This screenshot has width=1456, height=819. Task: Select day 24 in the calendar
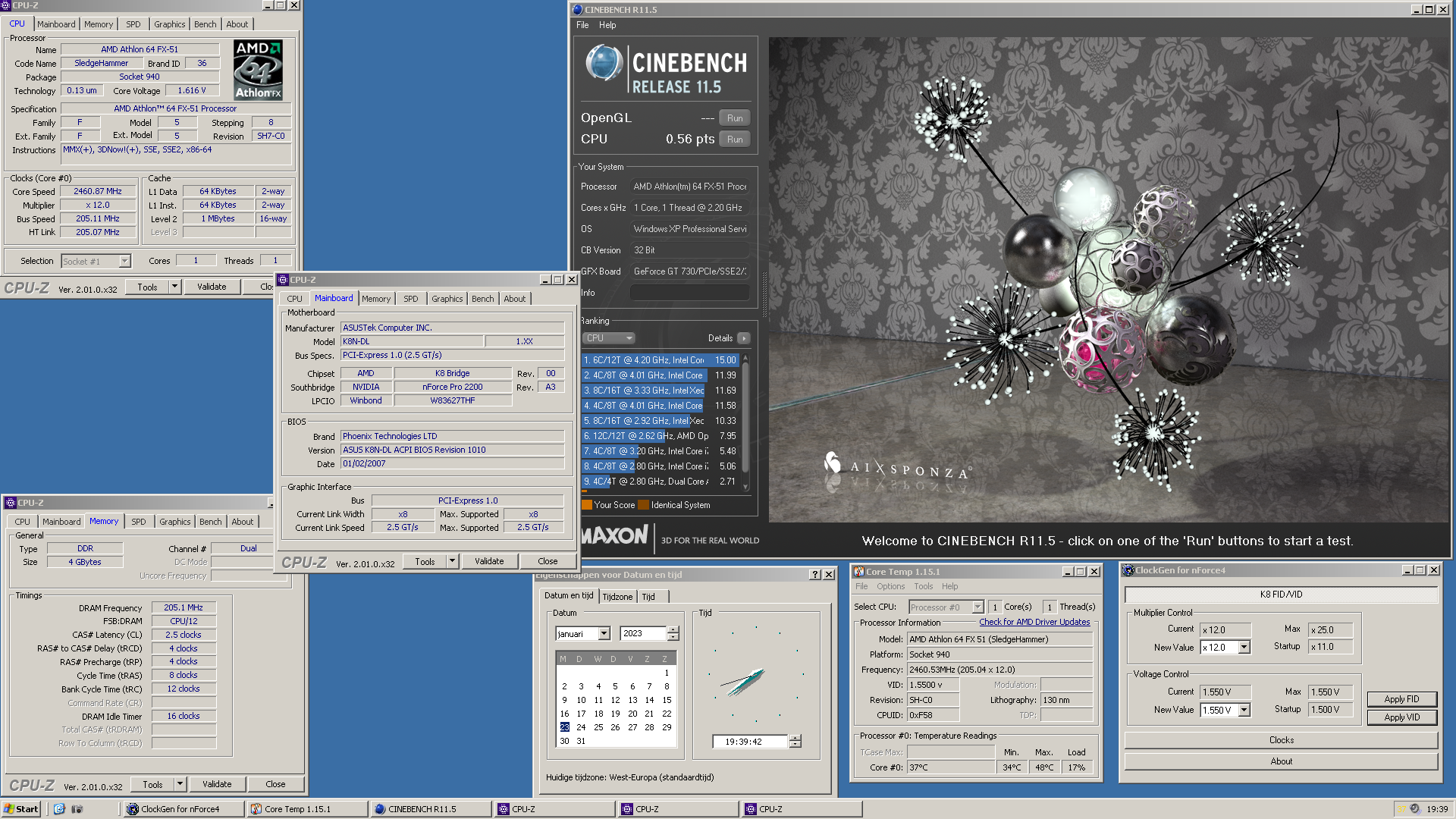click(582, 727)
